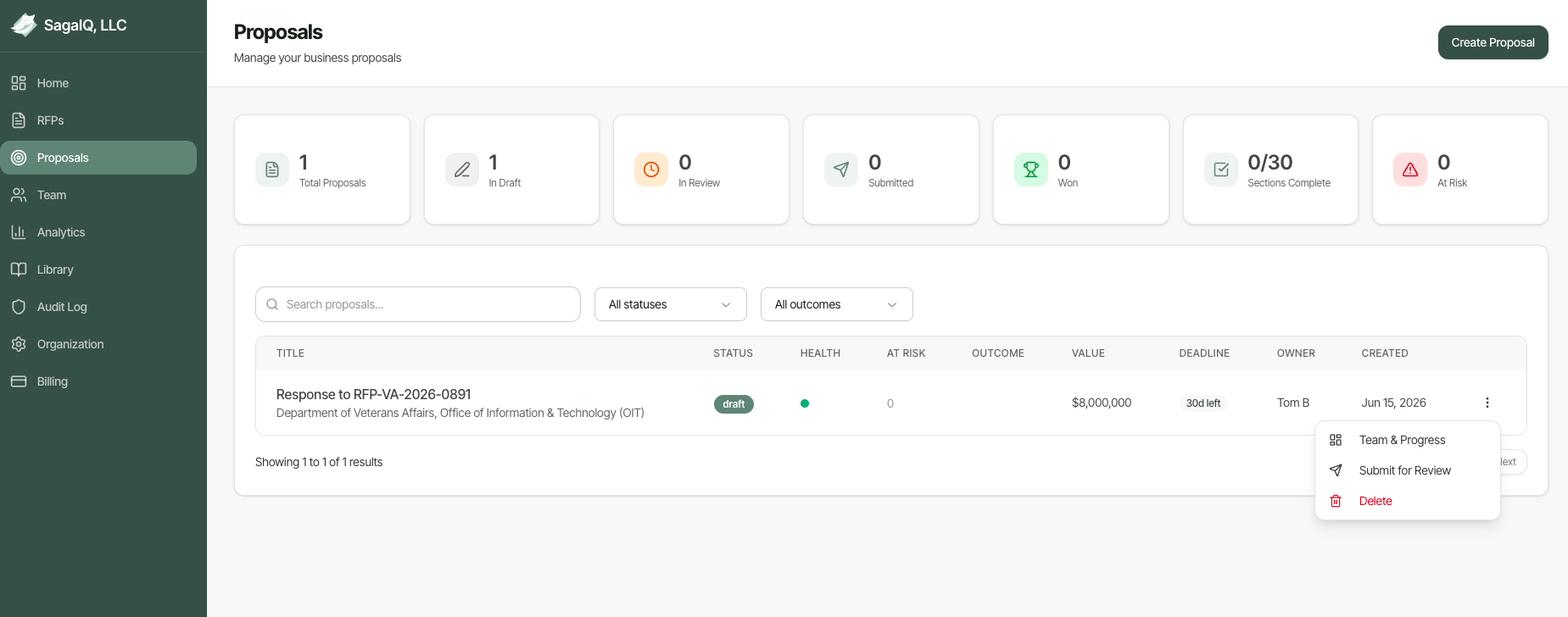The height and width of the screenshot is (617, 1568).
Task: Click the Home grid icon in sidebar
Action: click(19, 83)
